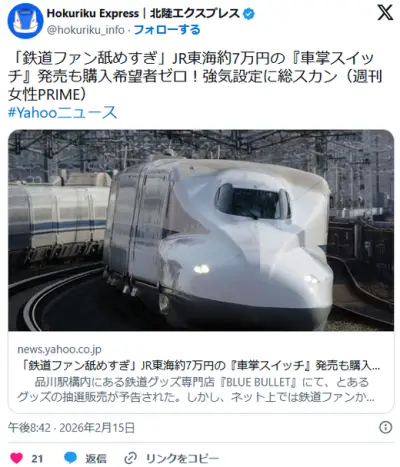This screenshot has width=400, height=467.
Task: Click the @hokuriku_info handle
Action: coord(86,30)
